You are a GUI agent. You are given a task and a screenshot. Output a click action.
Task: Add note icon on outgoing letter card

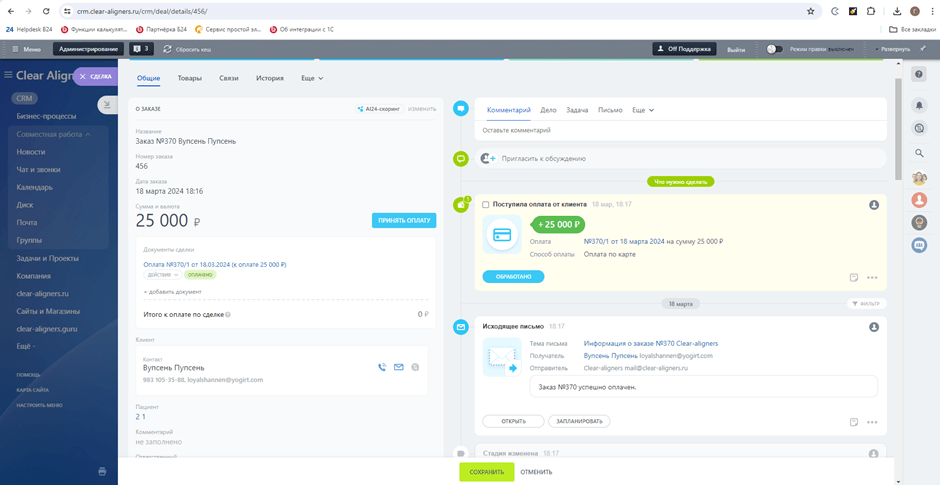pos(854,422)
